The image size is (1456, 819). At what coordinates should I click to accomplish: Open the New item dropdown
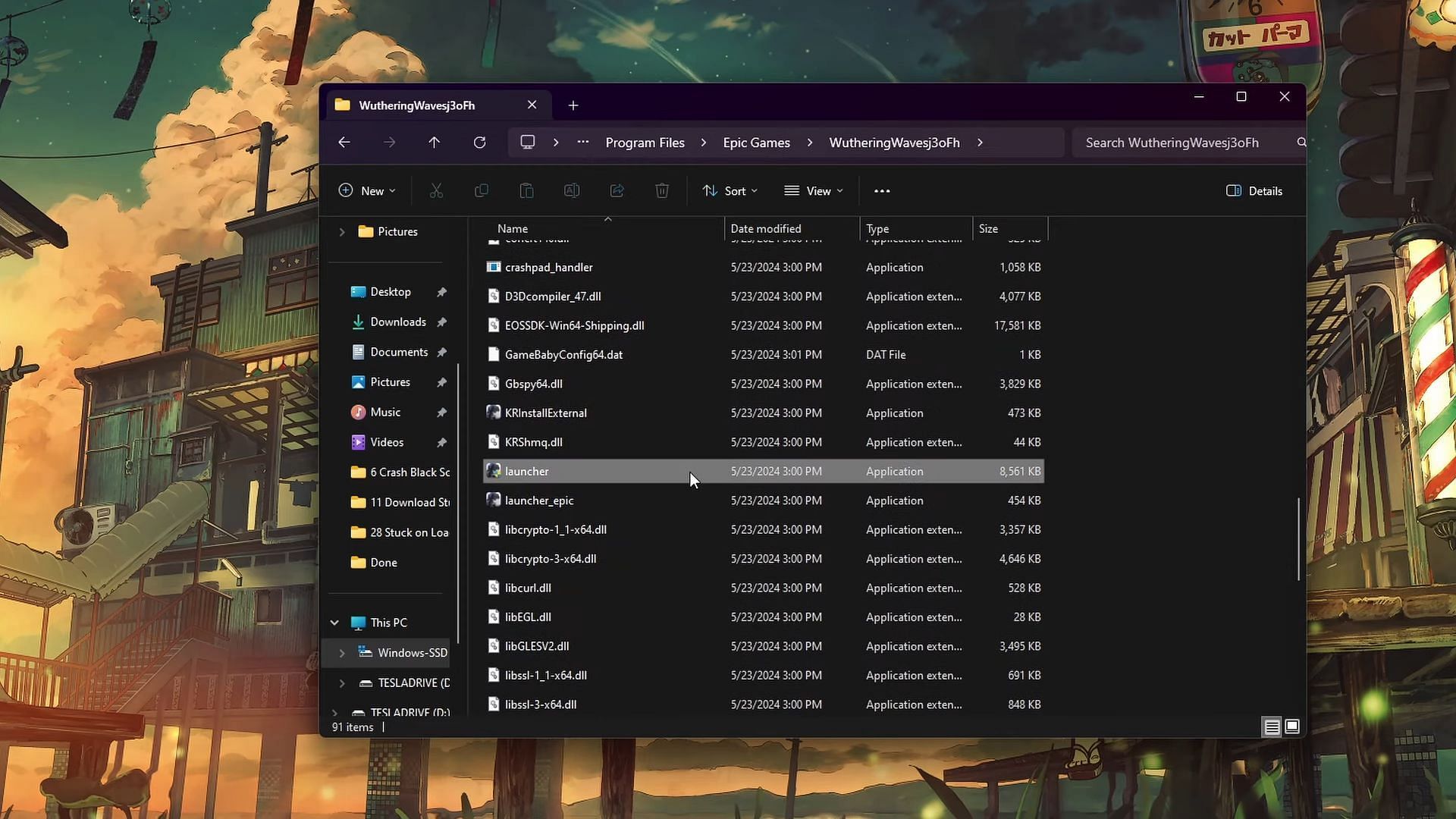(367, 191)
